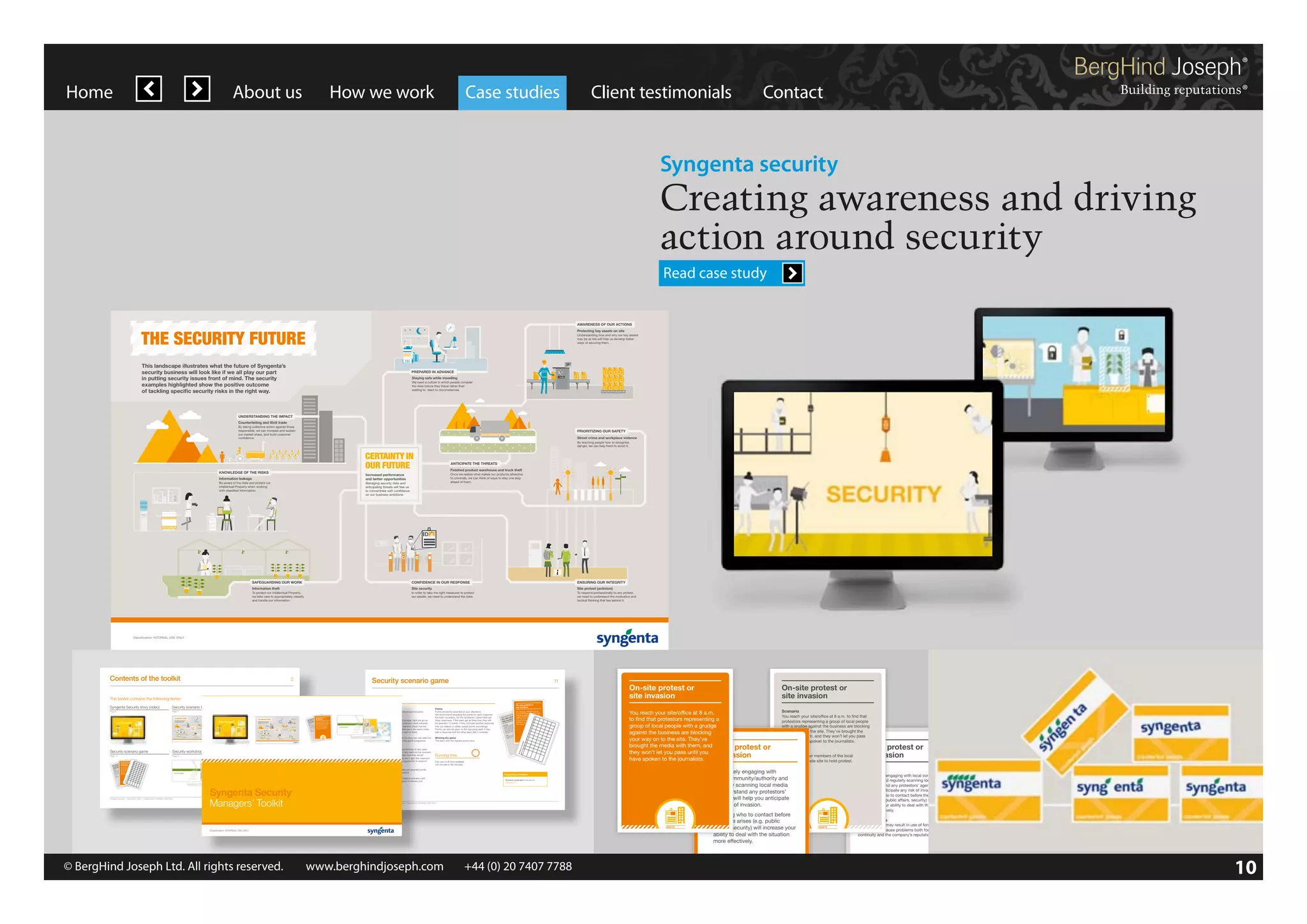
Task: Click the front monitor showing SECURITY video
Action: [862, 475]
